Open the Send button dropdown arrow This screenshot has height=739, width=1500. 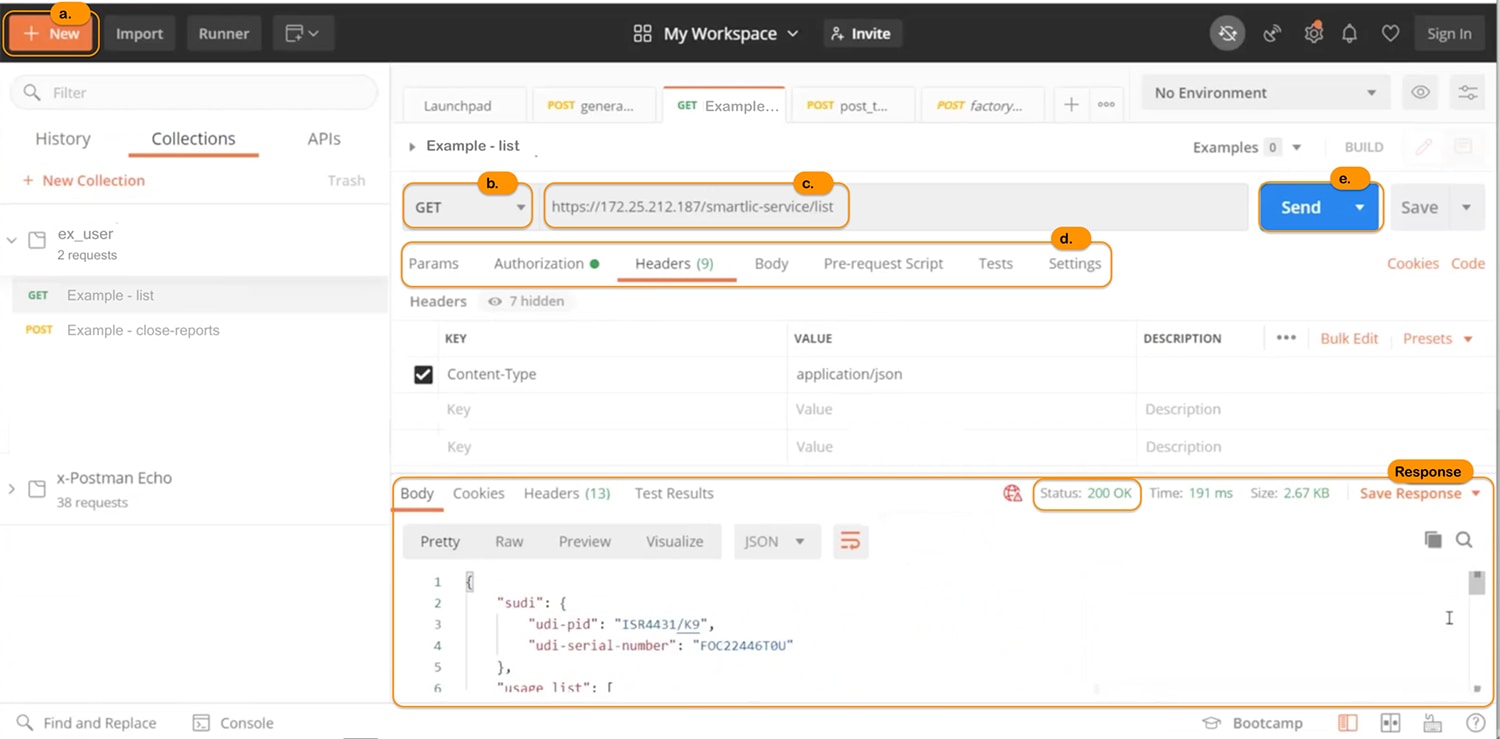click(x=1360, y=207)
